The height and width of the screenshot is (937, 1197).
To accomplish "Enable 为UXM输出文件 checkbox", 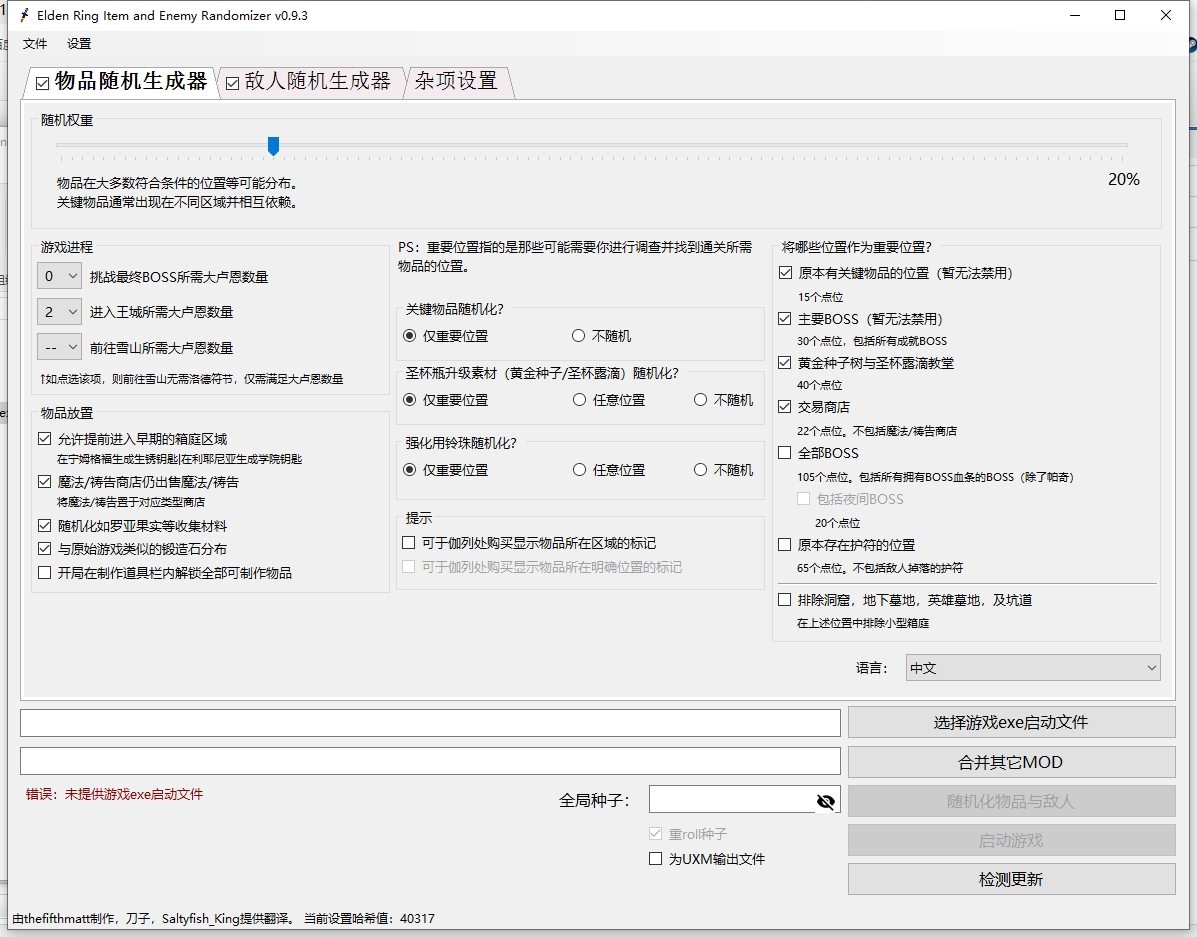I will (655, 858).
